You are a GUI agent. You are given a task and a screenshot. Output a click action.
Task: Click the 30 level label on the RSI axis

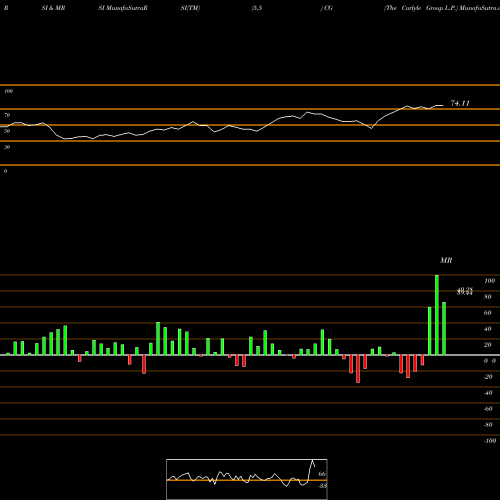7,147
